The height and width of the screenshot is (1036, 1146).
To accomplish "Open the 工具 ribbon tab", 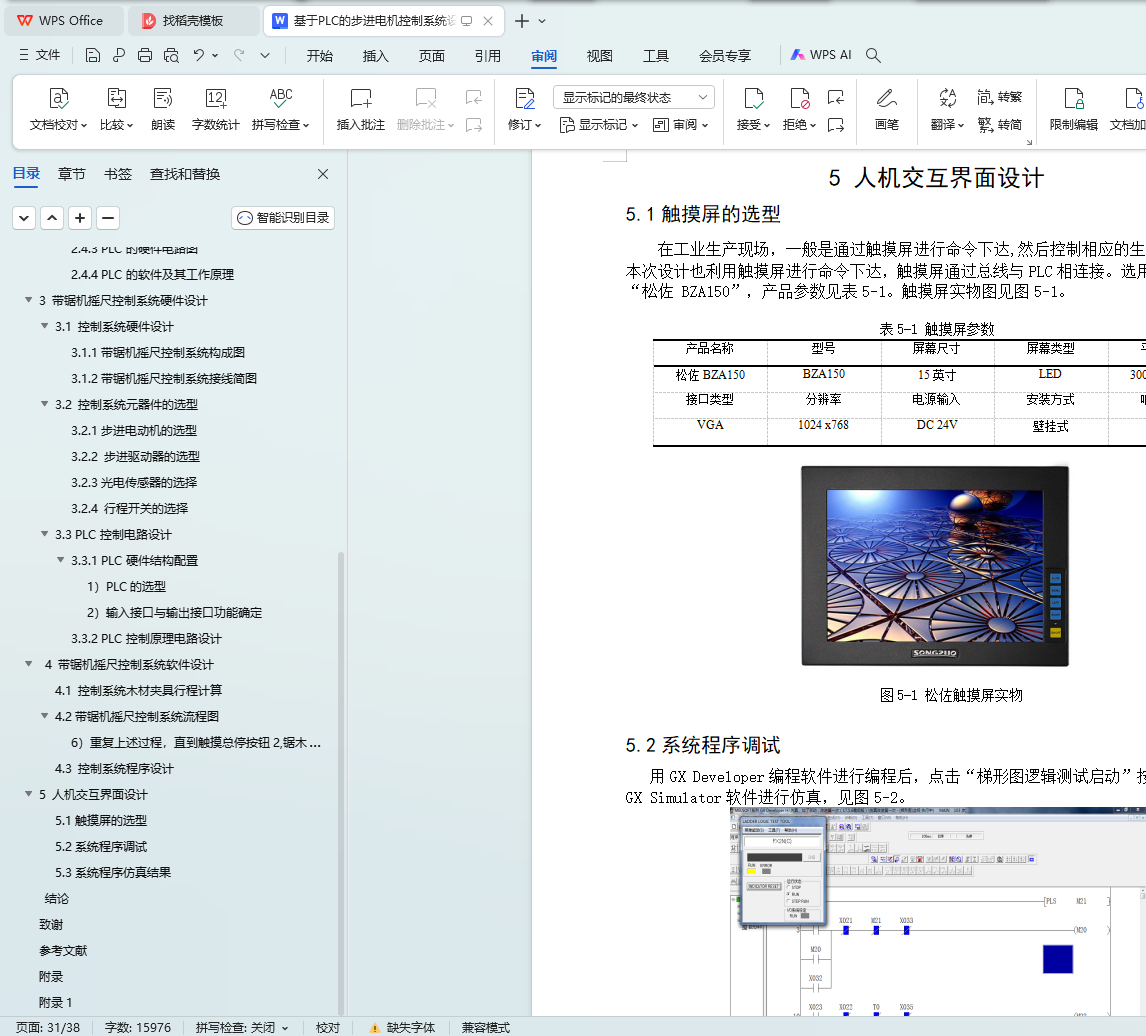I will pyautogui.click(x=656, y=56).
